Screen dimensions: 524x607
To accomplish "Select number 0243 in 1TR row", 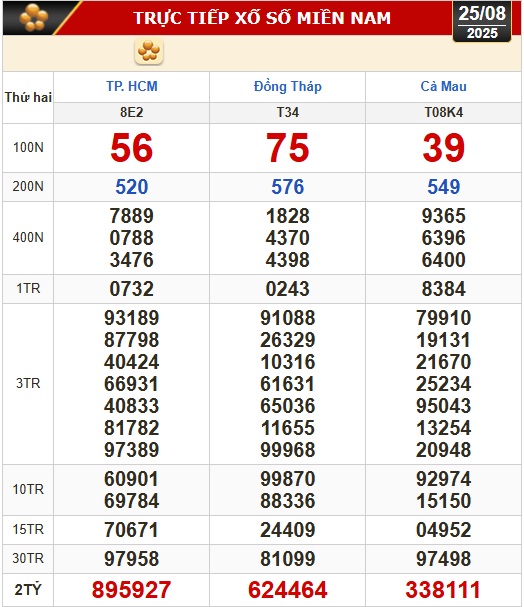I will coord(288,289).
